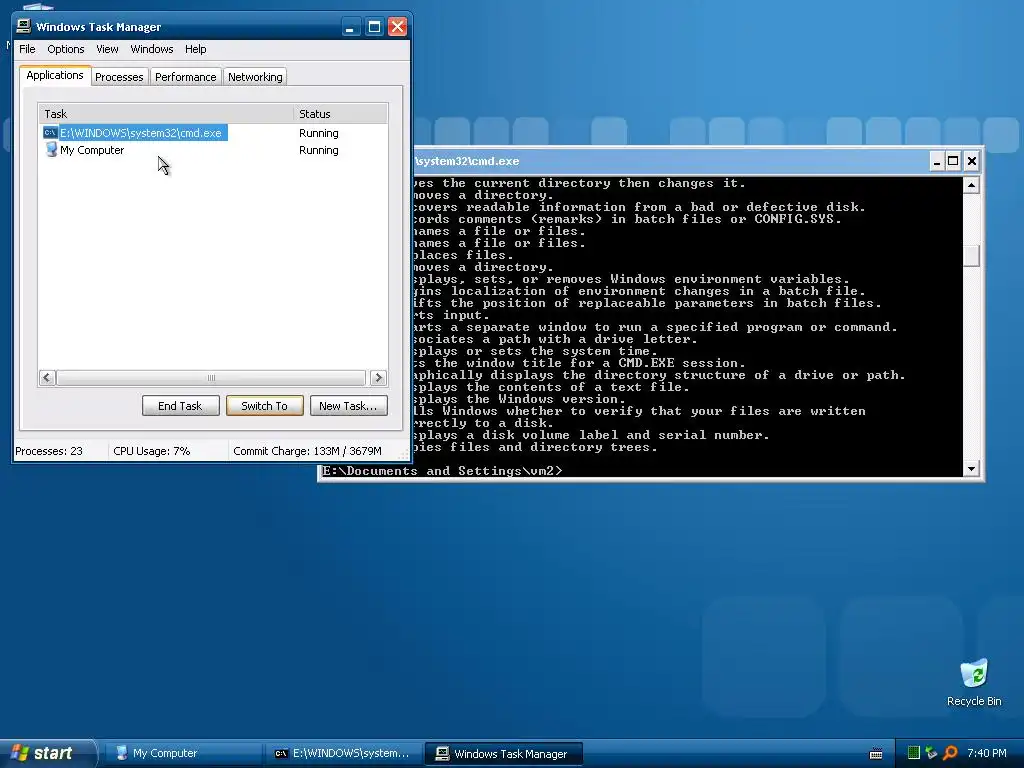Click the cmd.exe taskbar button
This screenshot has width=1024, height=768.
click(x=344, y=754)
